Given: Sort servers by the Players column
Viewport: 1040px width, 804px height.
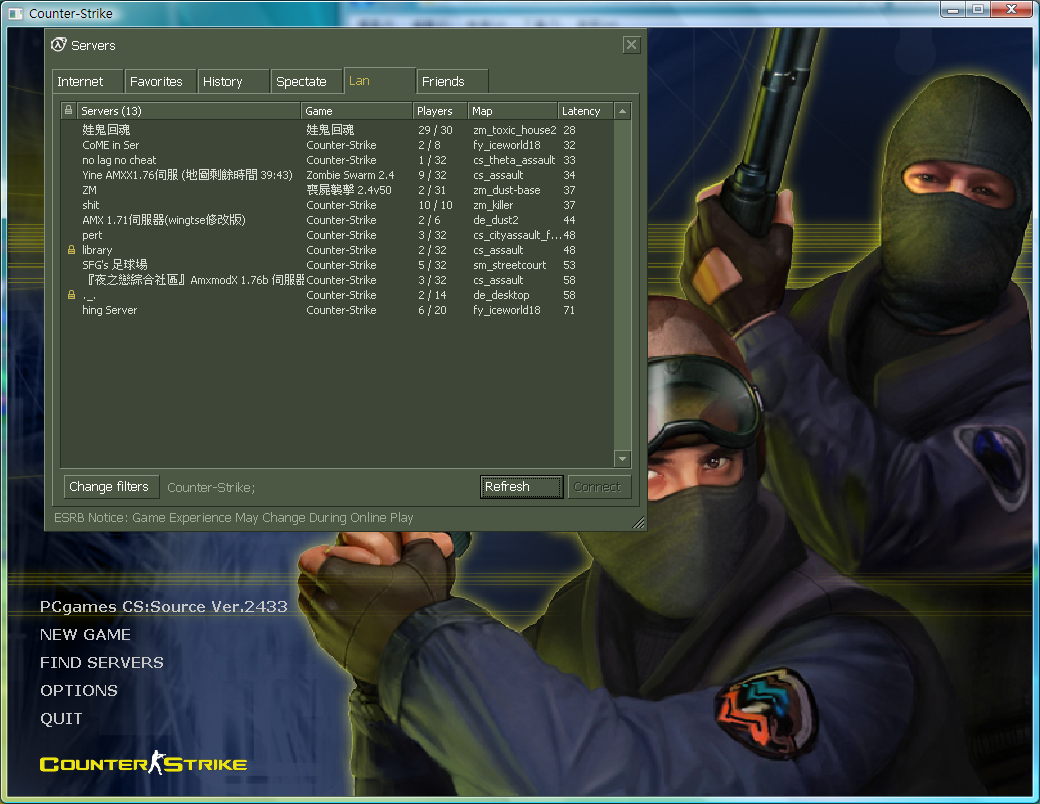Looking at the screenshot, I should (x=437, y=110).
